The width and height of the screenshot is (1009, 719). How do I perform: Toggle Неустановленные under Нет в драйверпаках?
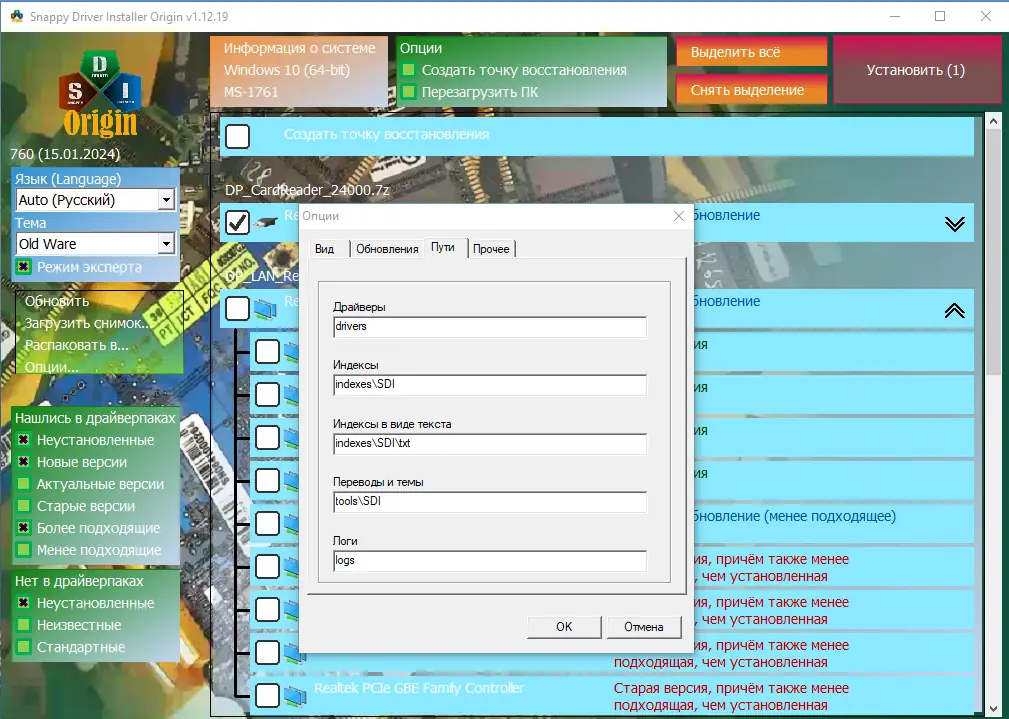tap(23, 603)
